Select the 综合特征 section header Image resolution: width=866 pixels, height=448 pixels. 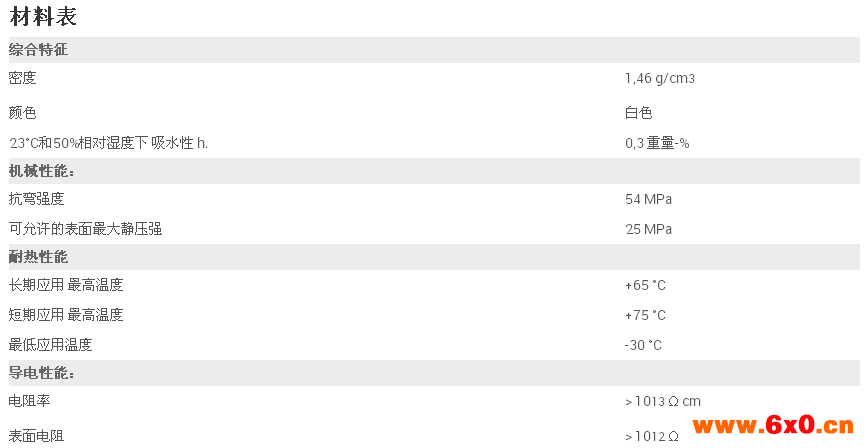pyautogui.click(x=38, y=50)
